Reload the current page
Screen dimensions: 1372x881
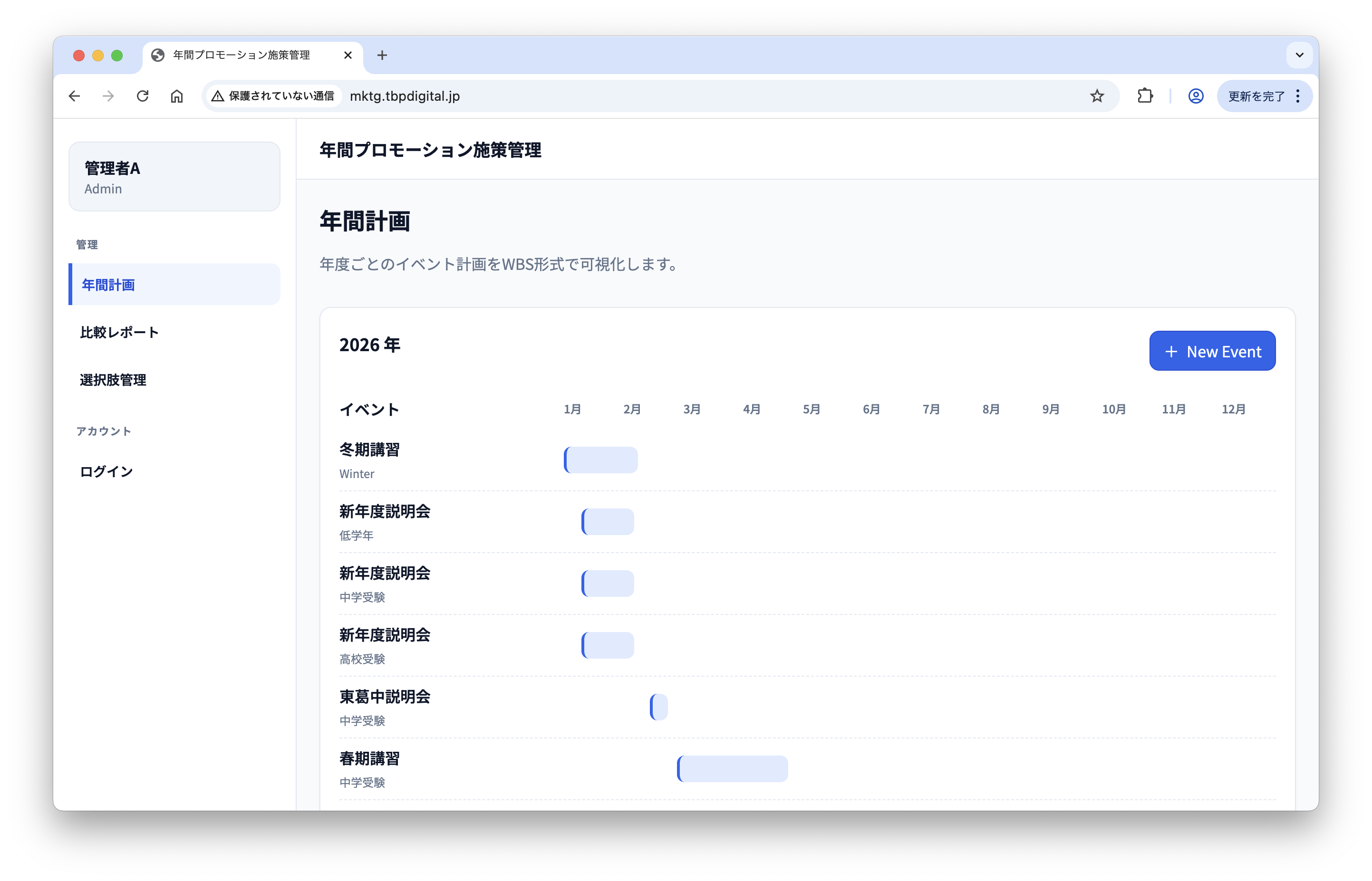point(143,96)
